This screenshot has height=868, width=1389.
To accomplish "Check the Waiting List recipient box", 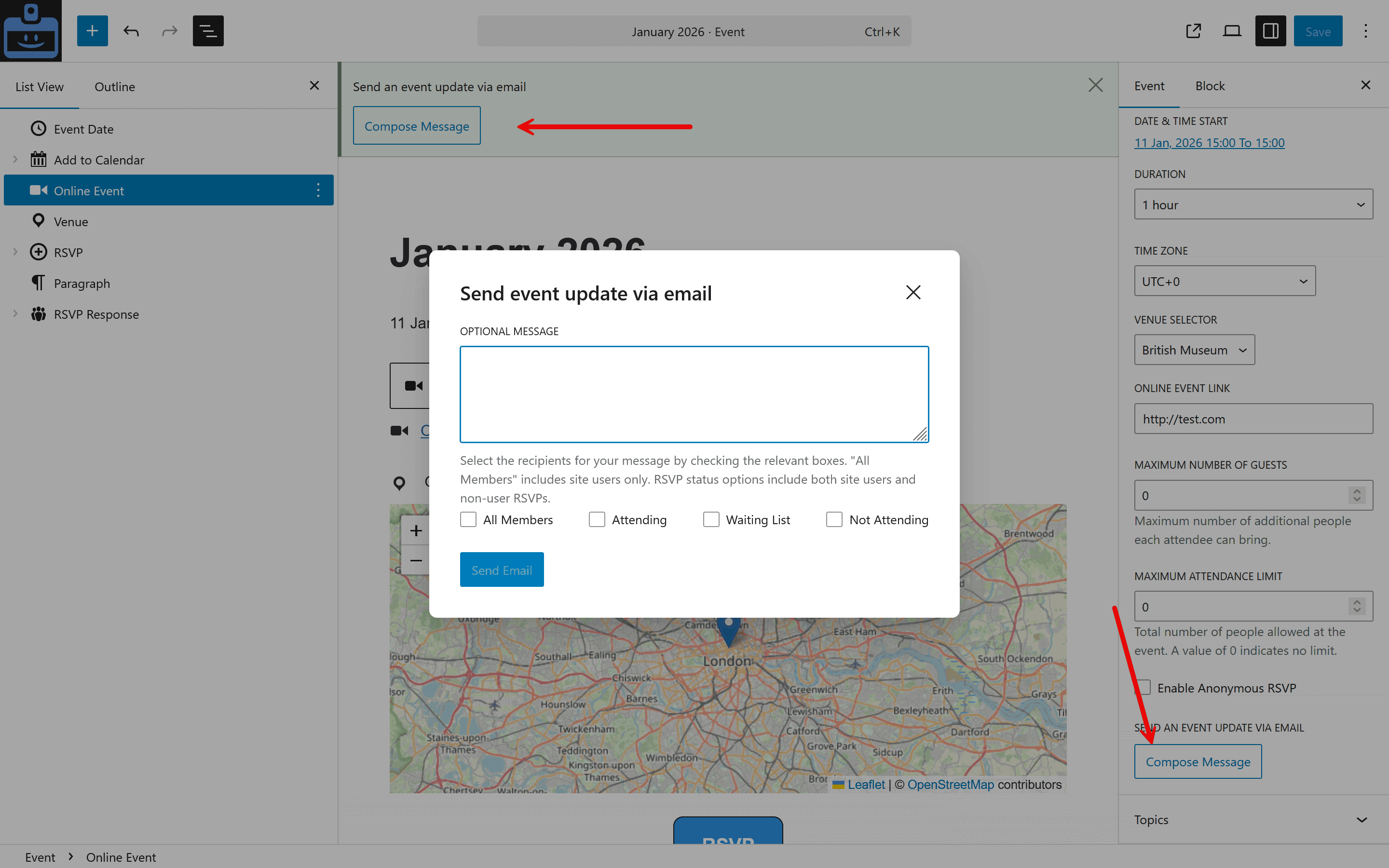I will pos(711,519).
